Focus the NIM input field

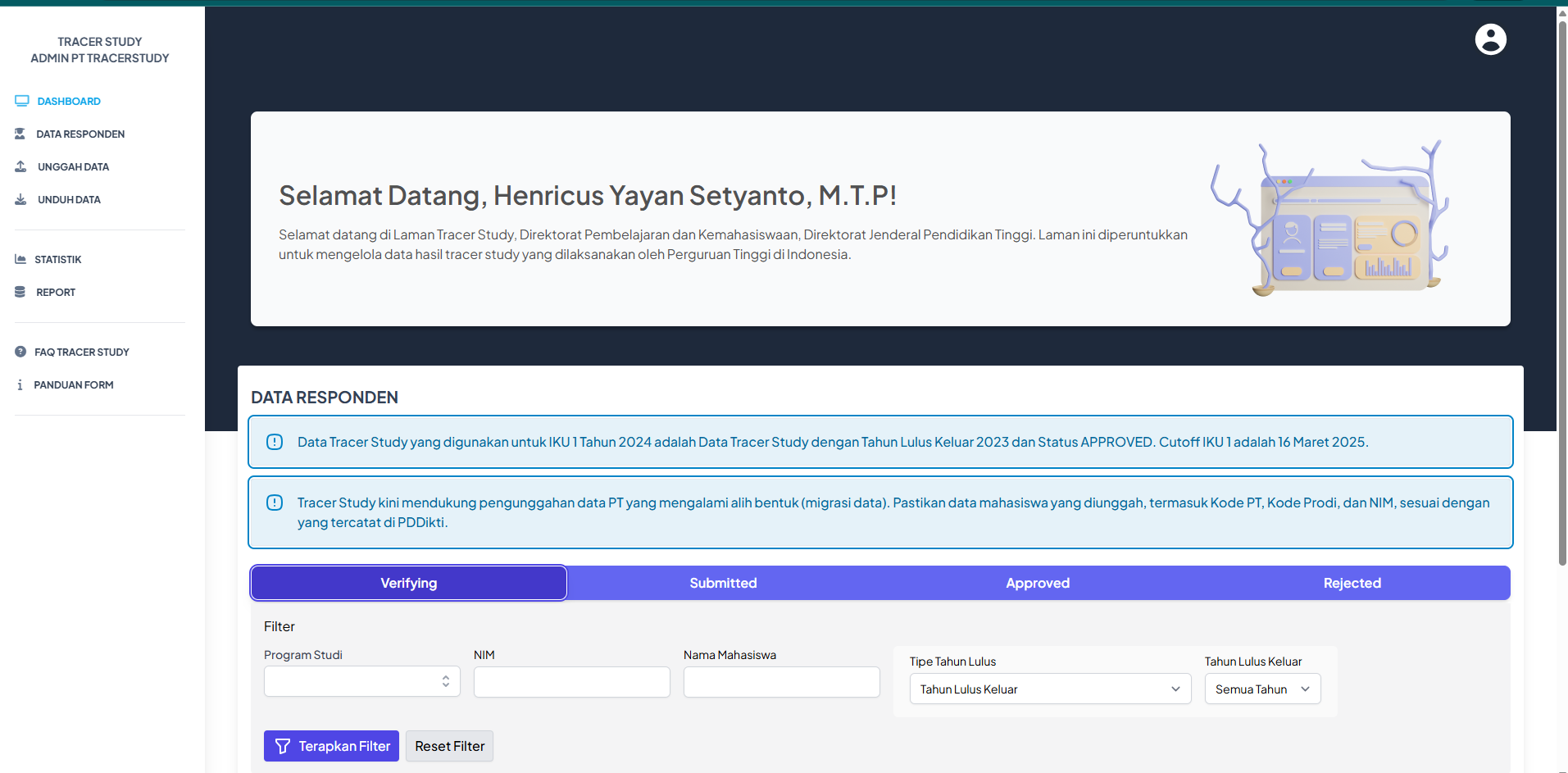point(571,682)
